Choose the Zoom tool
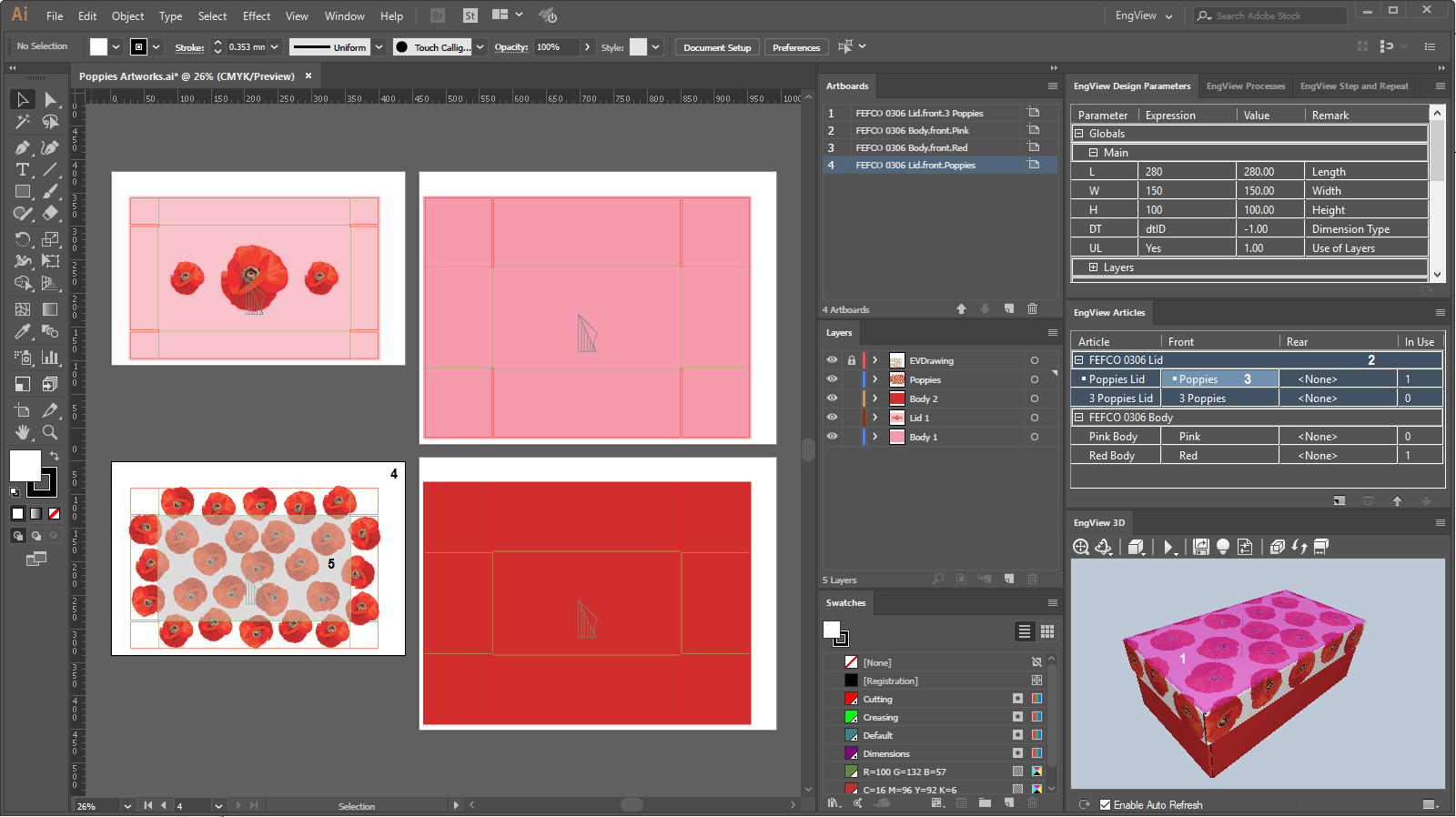The width and height of the screenshot is (1456, 817). (x=50, y=432)
